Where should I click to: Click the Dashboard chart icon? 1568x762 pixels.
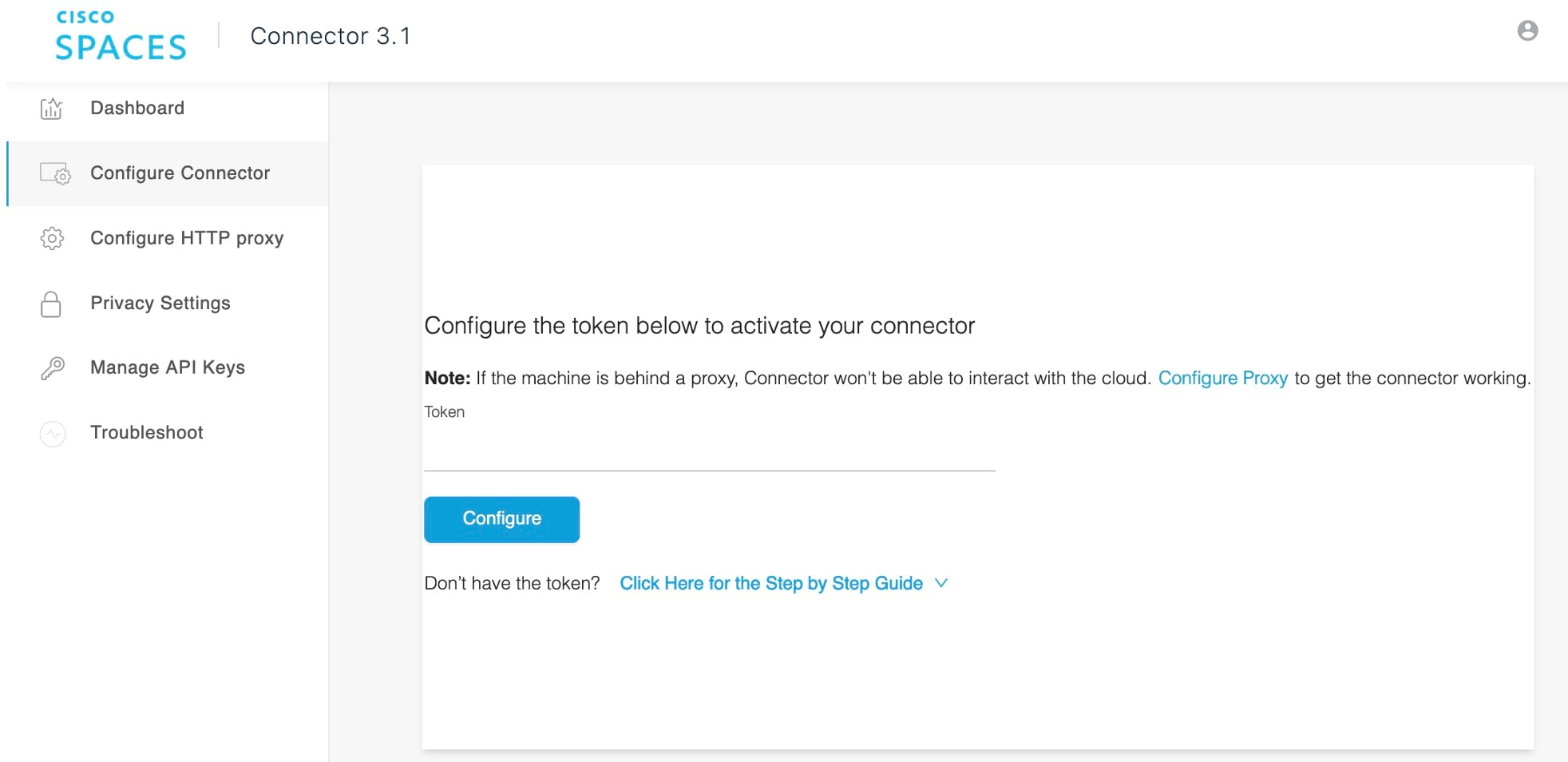51,109
